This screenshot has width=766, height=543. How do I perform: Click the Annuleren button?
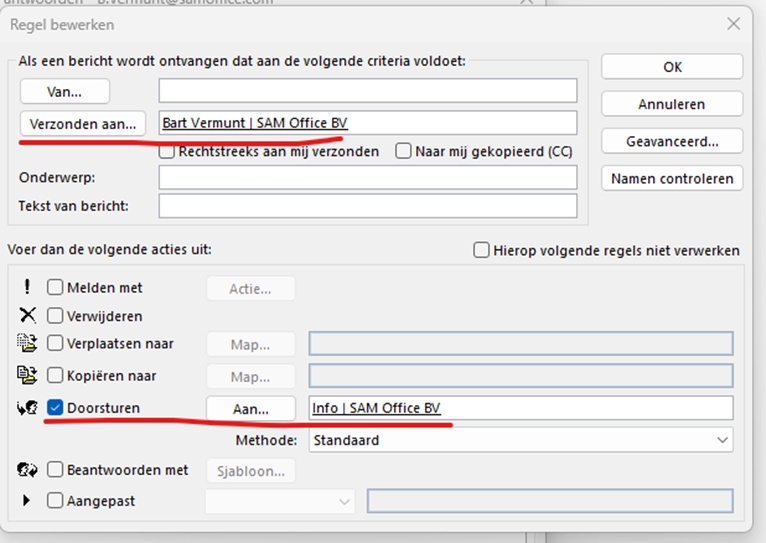(671, 104)
